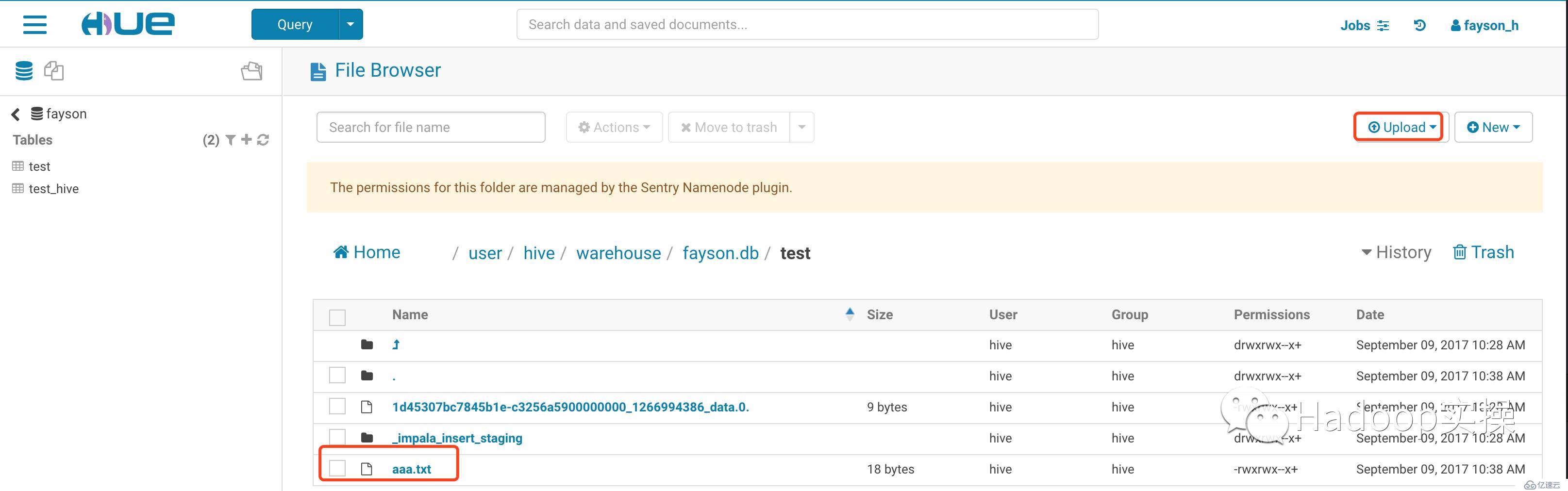Expand the New dropdown menu
The height and width of the screenshot is (491, 1568).
coord(1493,127)
